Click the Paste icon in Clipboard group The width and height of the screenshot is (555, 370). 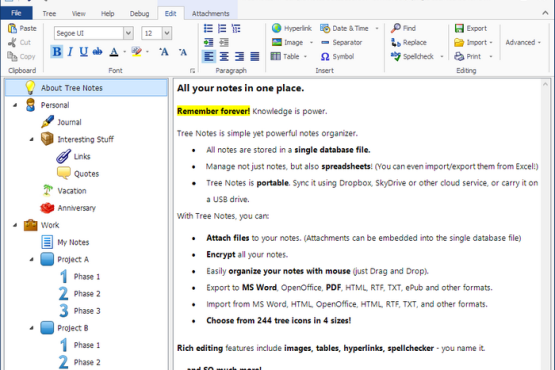pyautogui.click(x=12, y=28)
